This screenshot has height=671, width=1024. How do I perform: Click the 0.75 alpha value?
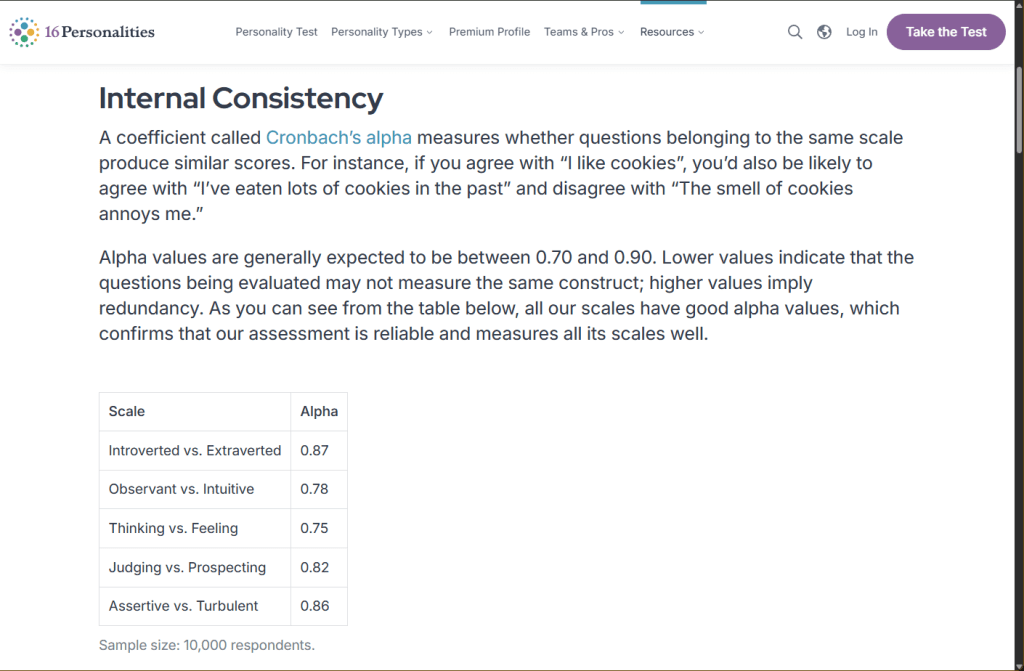pyautogui.click(x=315, y=528)
